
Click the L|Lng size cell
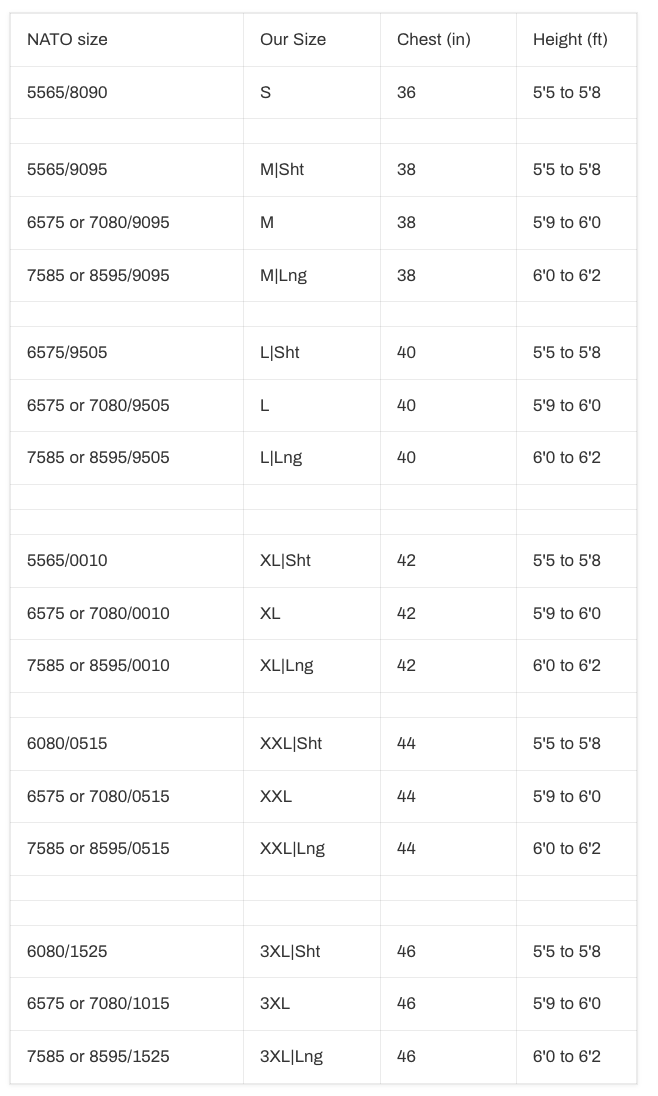tap(281, 458)
